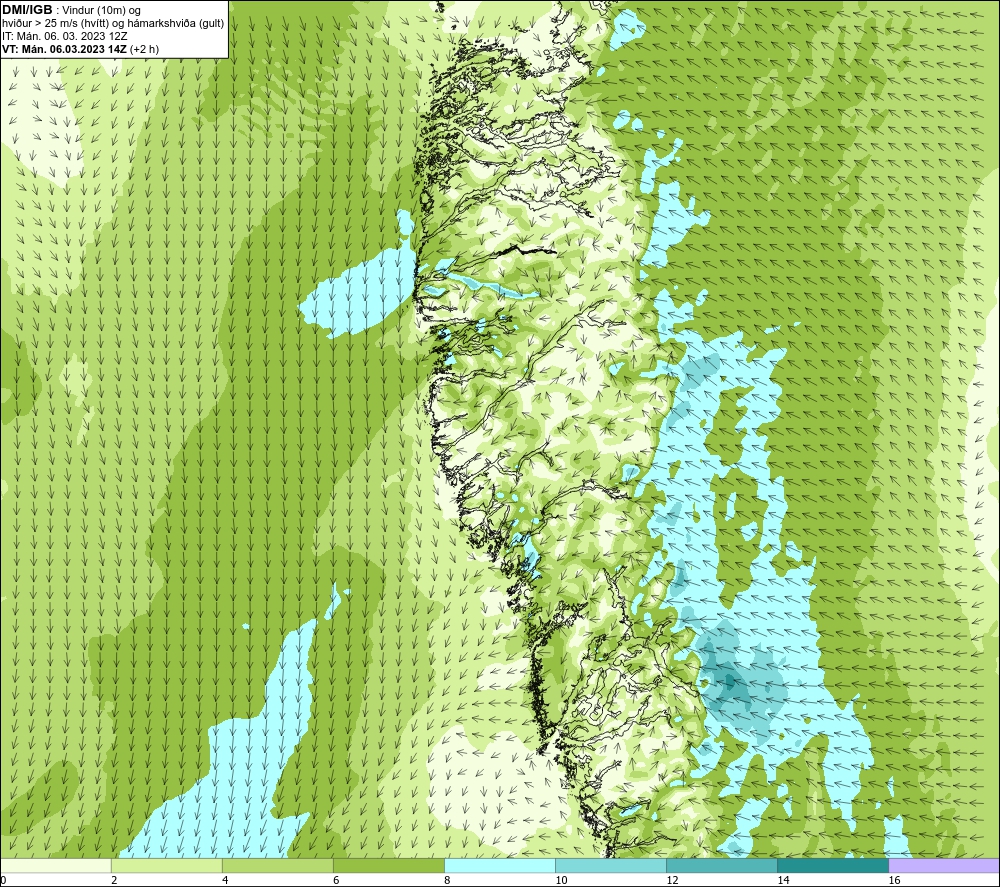Image resolution: width=1000 pixels, height=887 pixels.
Task: Click the scale label "12"
Action: pyautogui.click(x=672, y=881)
